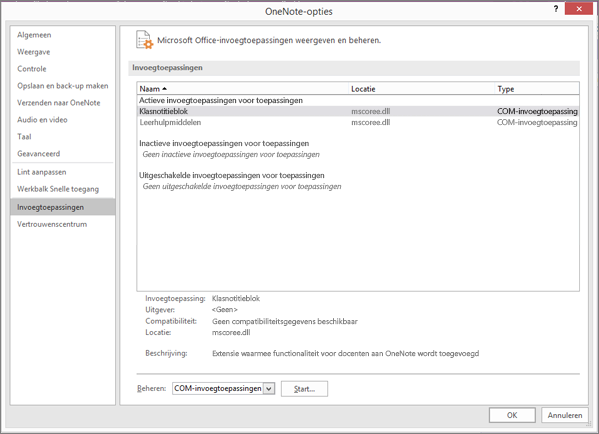Open Werkbalk Snelle toegang settings

tap(58, 189)
